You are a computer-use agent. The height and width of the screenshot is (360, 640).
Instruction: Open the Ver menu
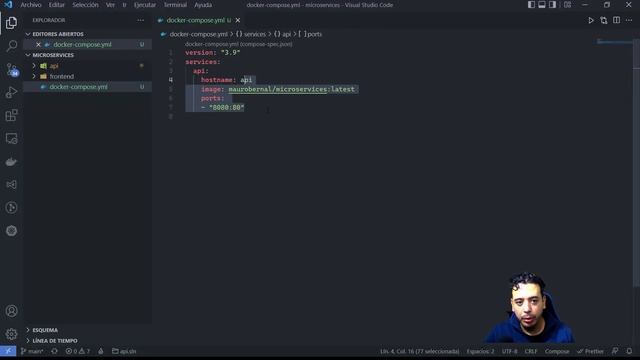110,5
